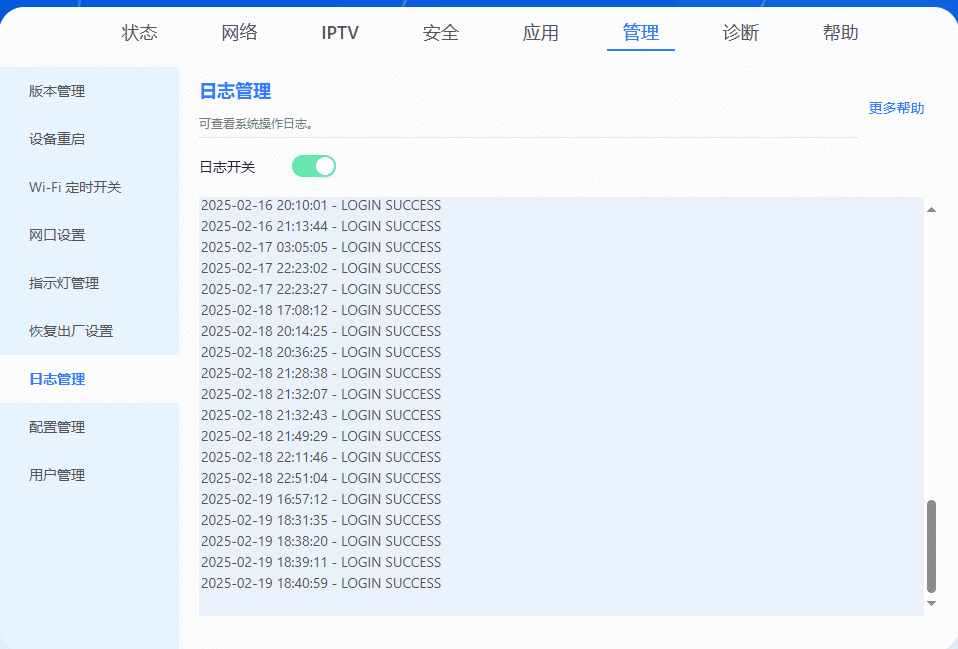
Task: Toggle the 日志开关 switch off
Action: (313, 166)
